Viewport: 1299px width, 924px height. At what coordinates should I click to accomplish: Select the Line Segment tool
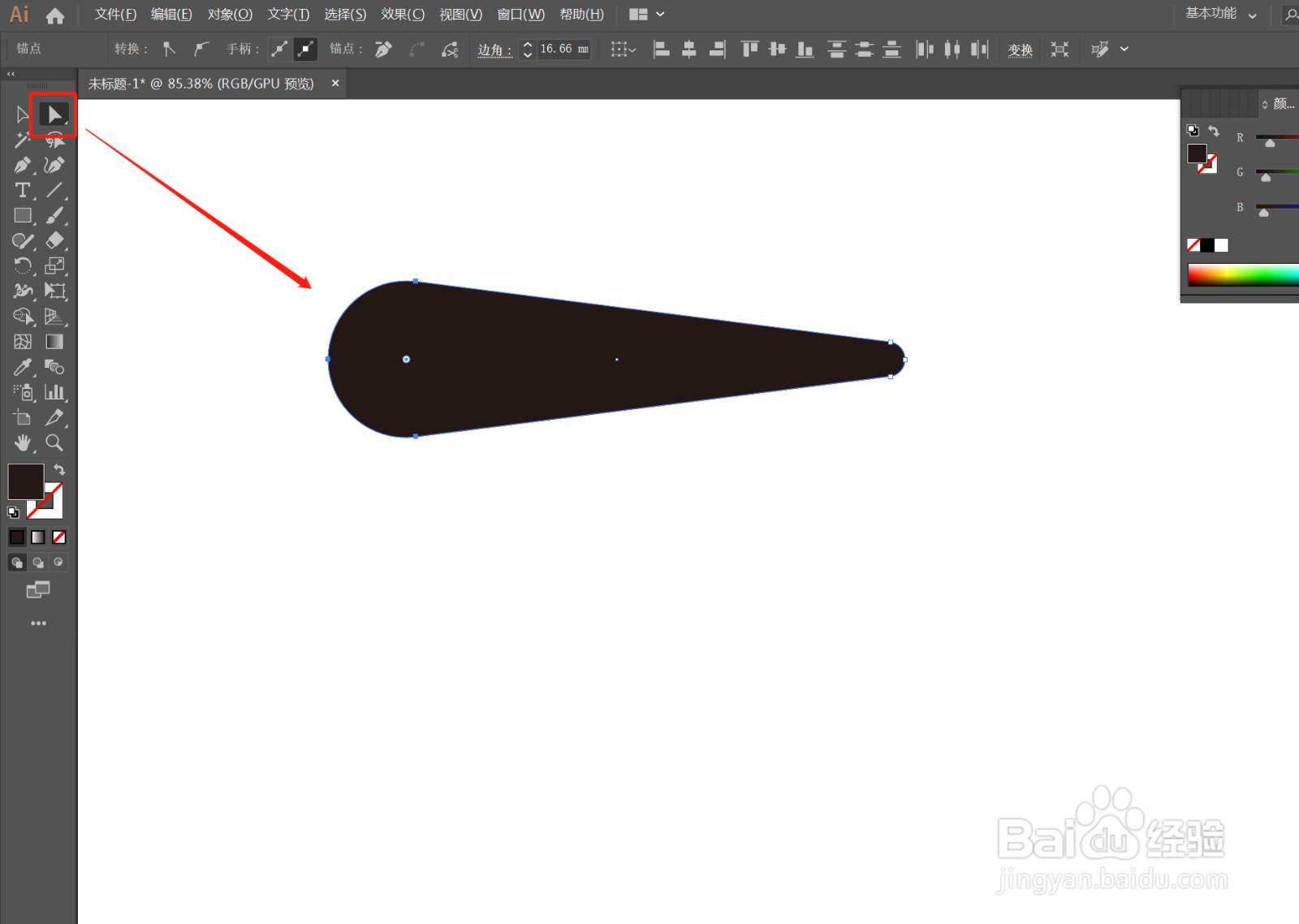(x=54, y=191)
